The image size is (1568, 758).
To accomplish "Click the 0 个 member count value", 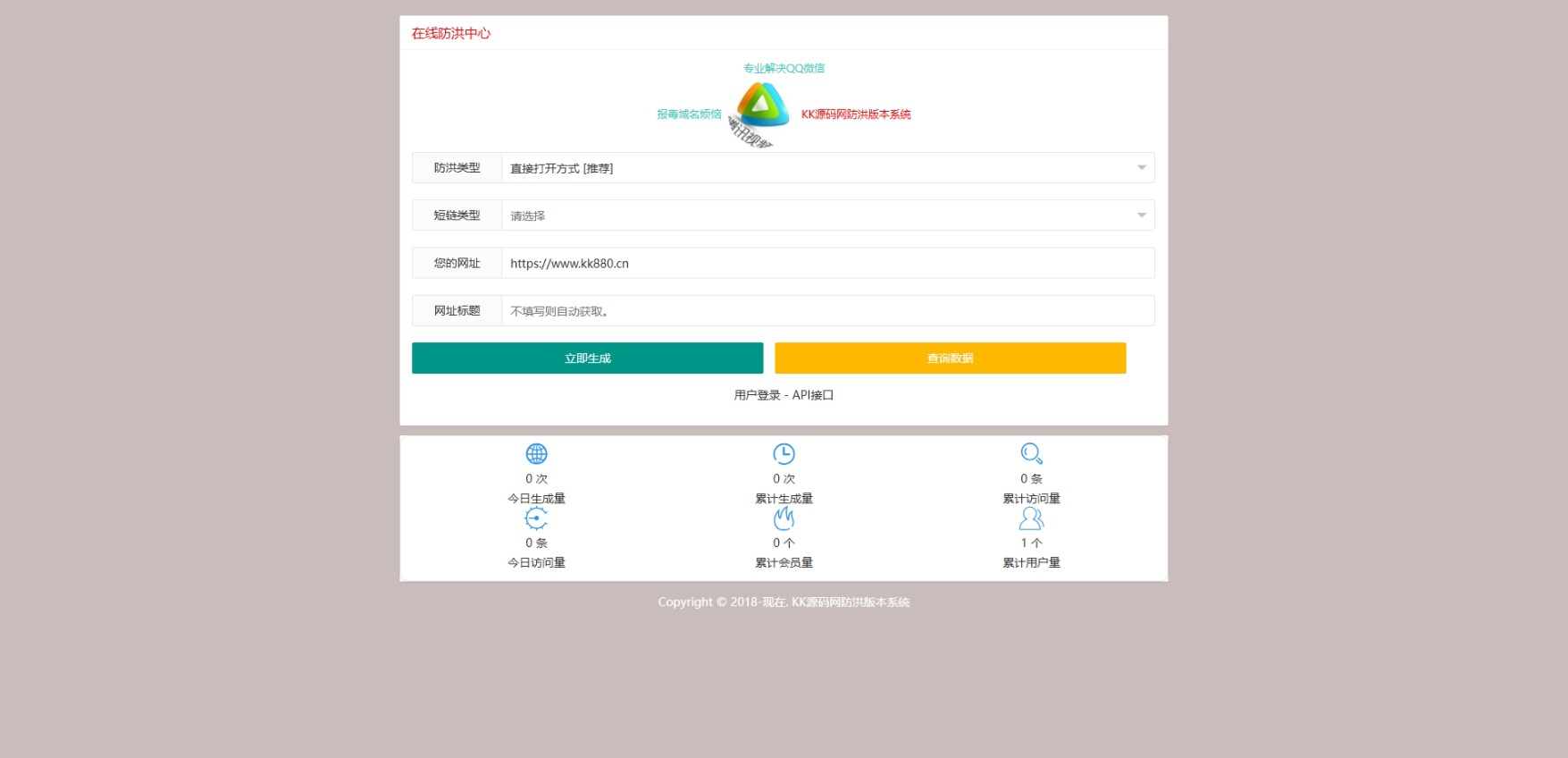I will coord(784,543).
